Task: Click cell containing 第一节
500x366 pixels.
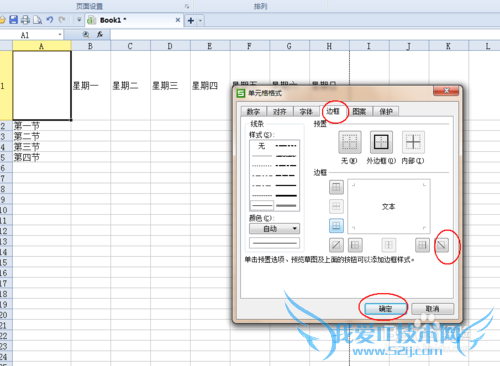Action: coord(42,126)
